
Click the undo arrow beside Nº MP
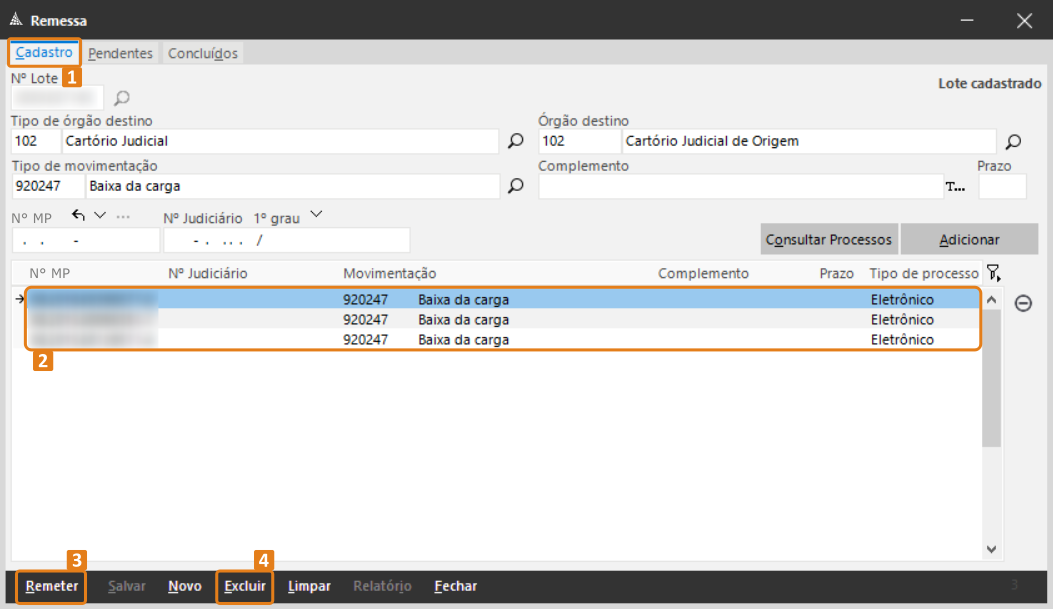(x=79, y=215)
